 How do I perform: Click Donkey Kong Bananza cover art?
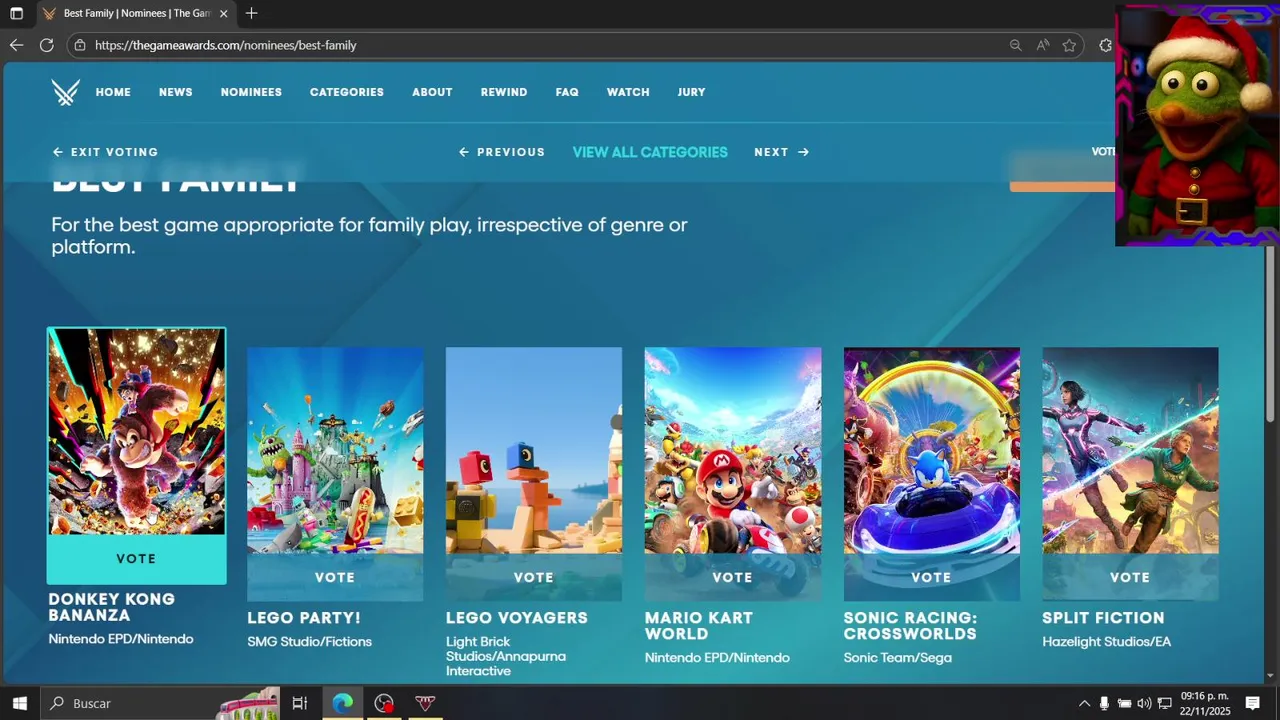pos(136,432)
